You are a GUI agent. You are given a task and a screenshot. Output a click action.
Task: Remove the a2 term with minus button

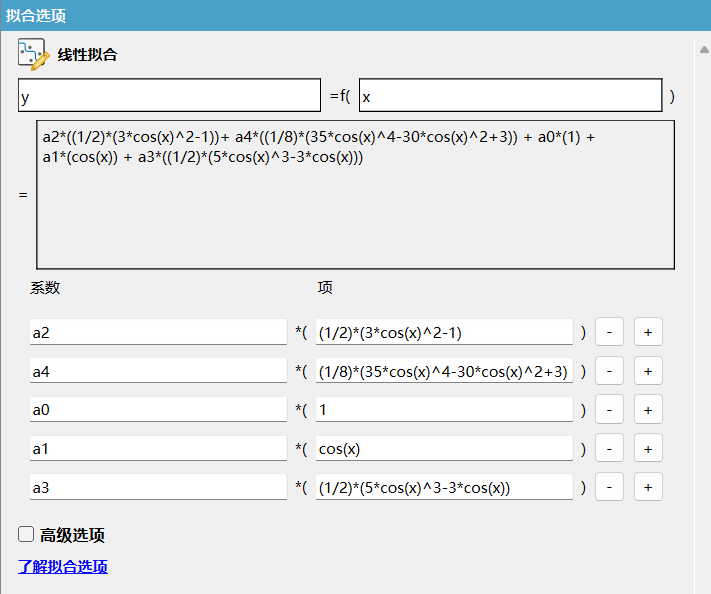(x=609, y=332)
